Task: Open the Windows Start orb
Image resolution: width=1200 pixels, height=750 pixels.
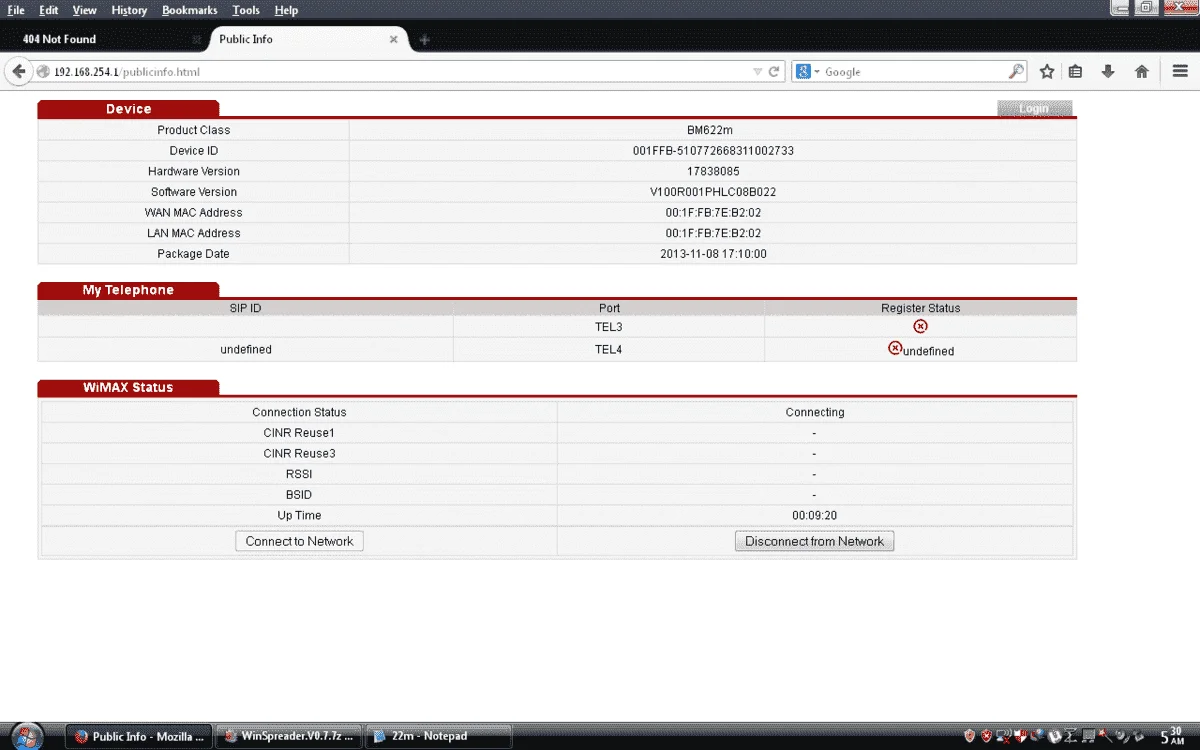Action: click(27, 735)
